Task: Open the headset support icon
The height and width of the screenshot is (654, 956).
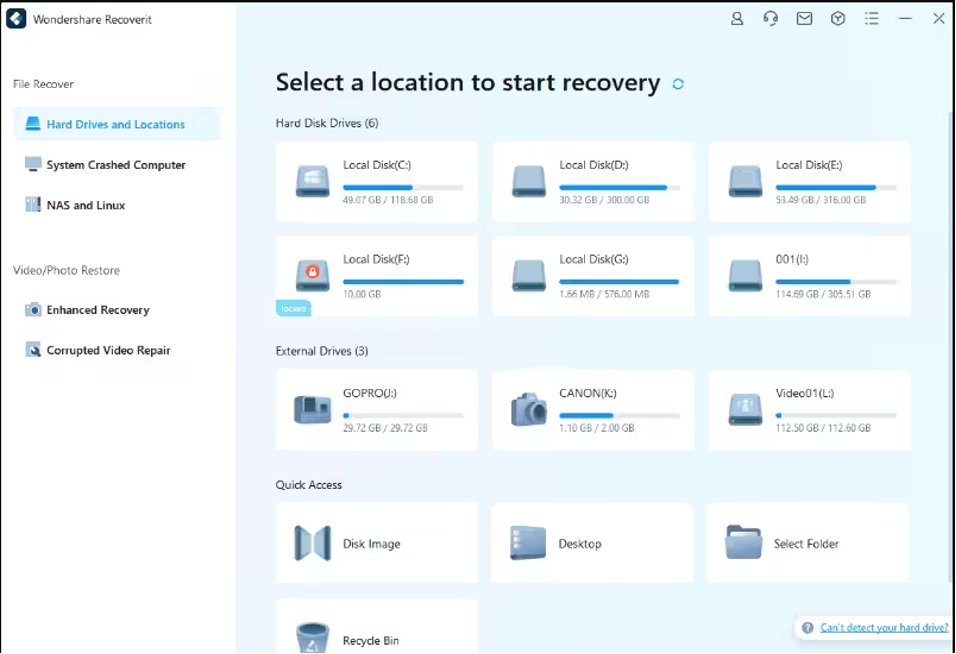Action: 771,19
